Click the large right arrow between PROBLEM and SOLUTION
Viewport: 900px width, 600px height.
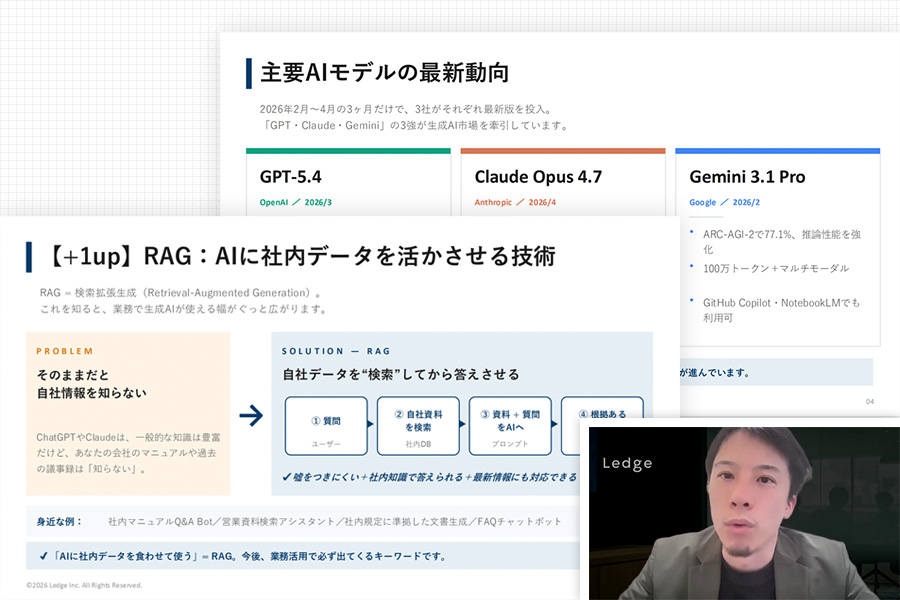click(251, 415)
